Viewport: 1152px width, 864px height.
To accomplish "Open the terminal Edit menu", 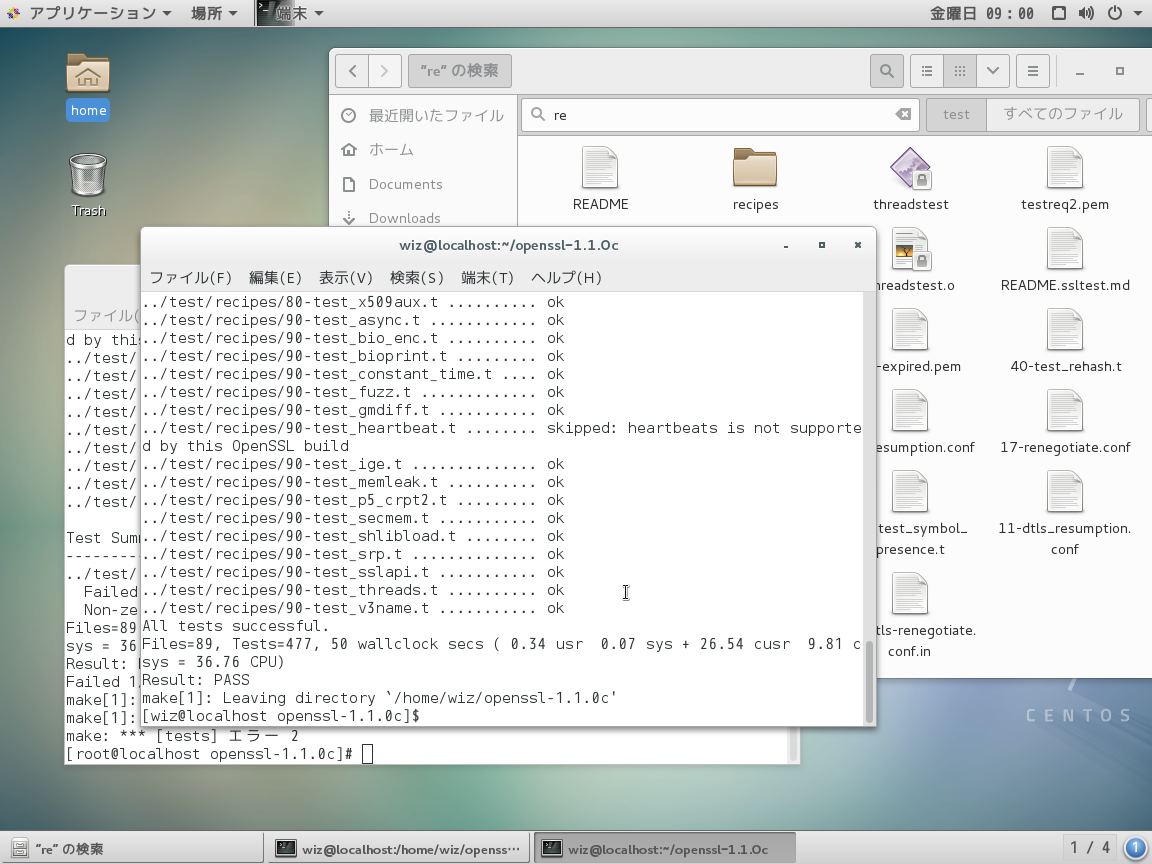I will [275, 278].
